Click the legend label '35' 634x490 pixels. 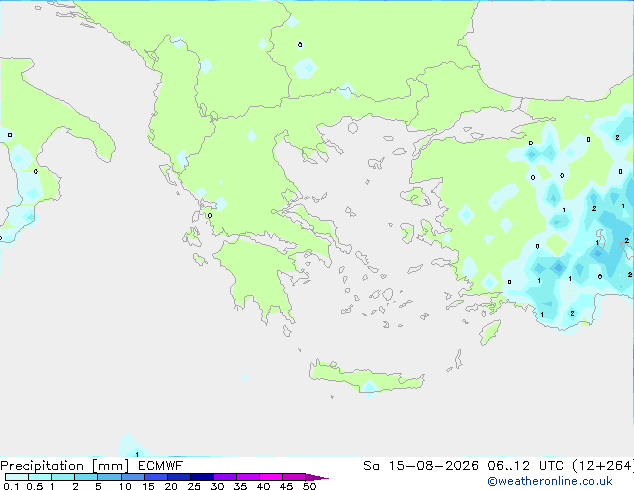pyautogui.click(x=240, y=486)
